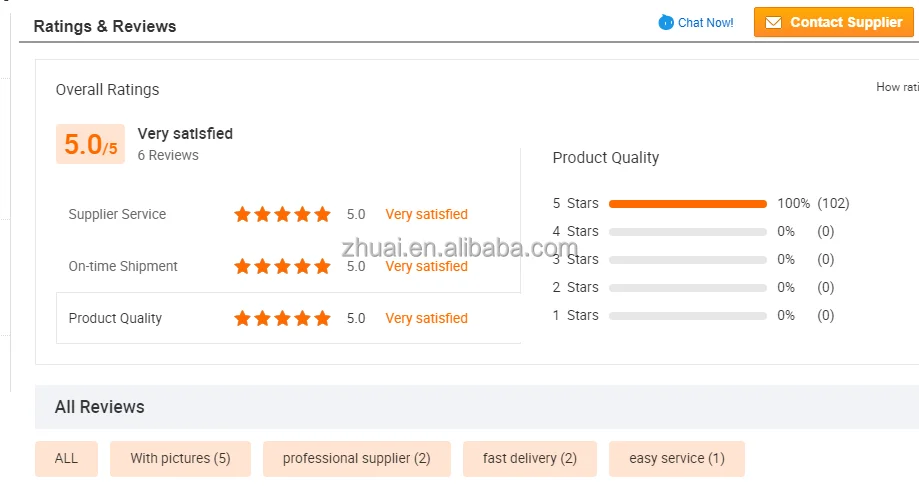Image resolution: width=919 pixels, height=493 pixels.
Task: Click the 6 Reviews count text
Action: click(x=168, y=155)
